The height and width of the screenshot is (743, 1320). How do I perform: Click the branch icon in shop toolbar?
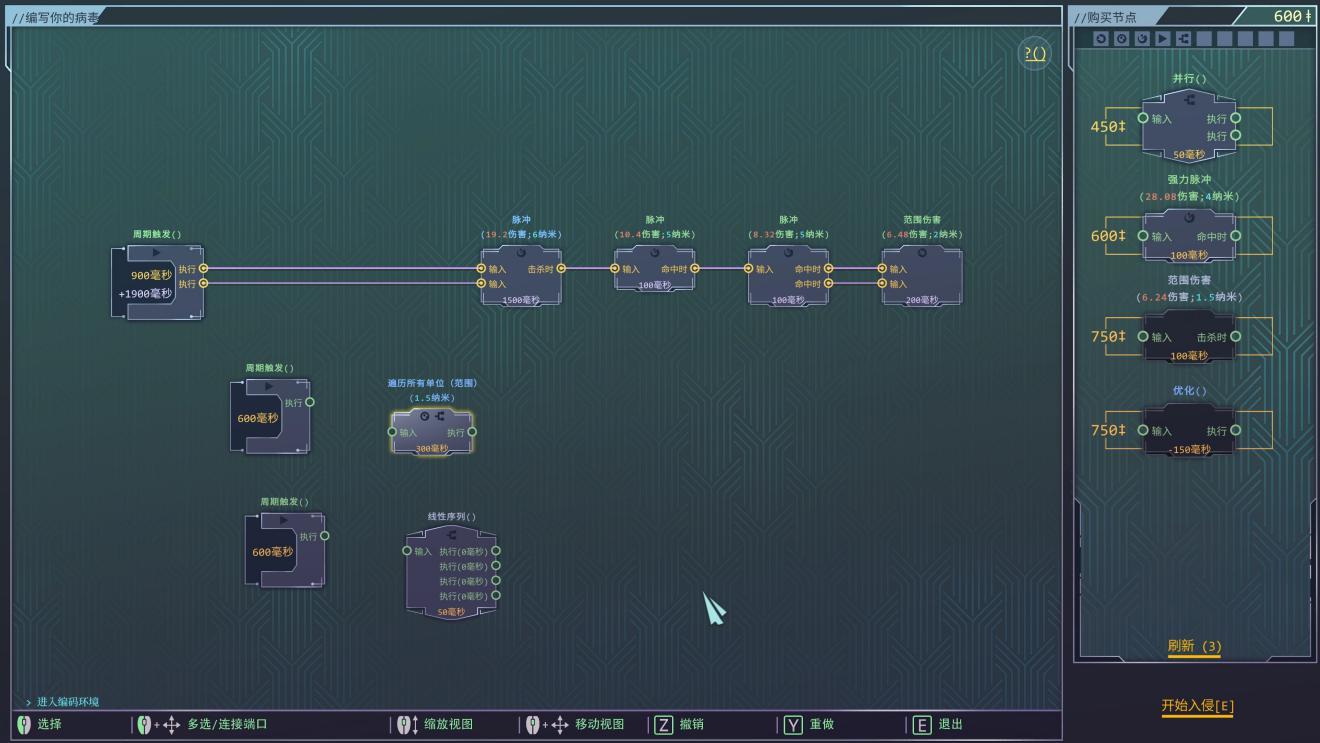tap(1183, 39)
